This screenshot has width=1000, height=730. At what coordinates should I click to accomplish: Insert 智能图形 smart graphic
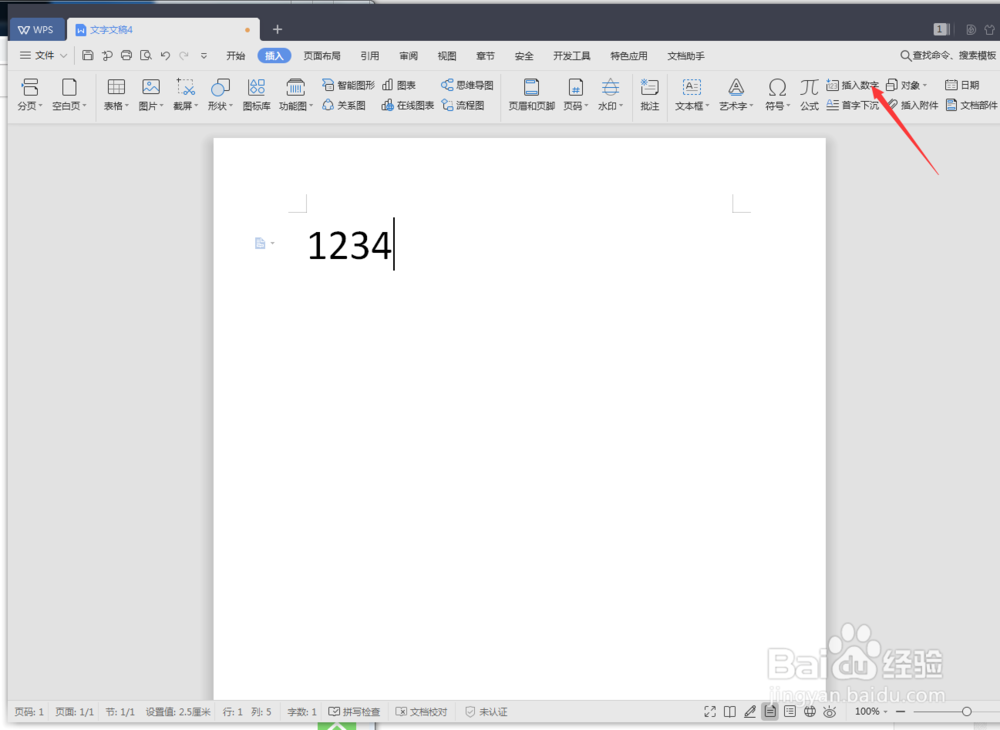[x=348, y=85]
